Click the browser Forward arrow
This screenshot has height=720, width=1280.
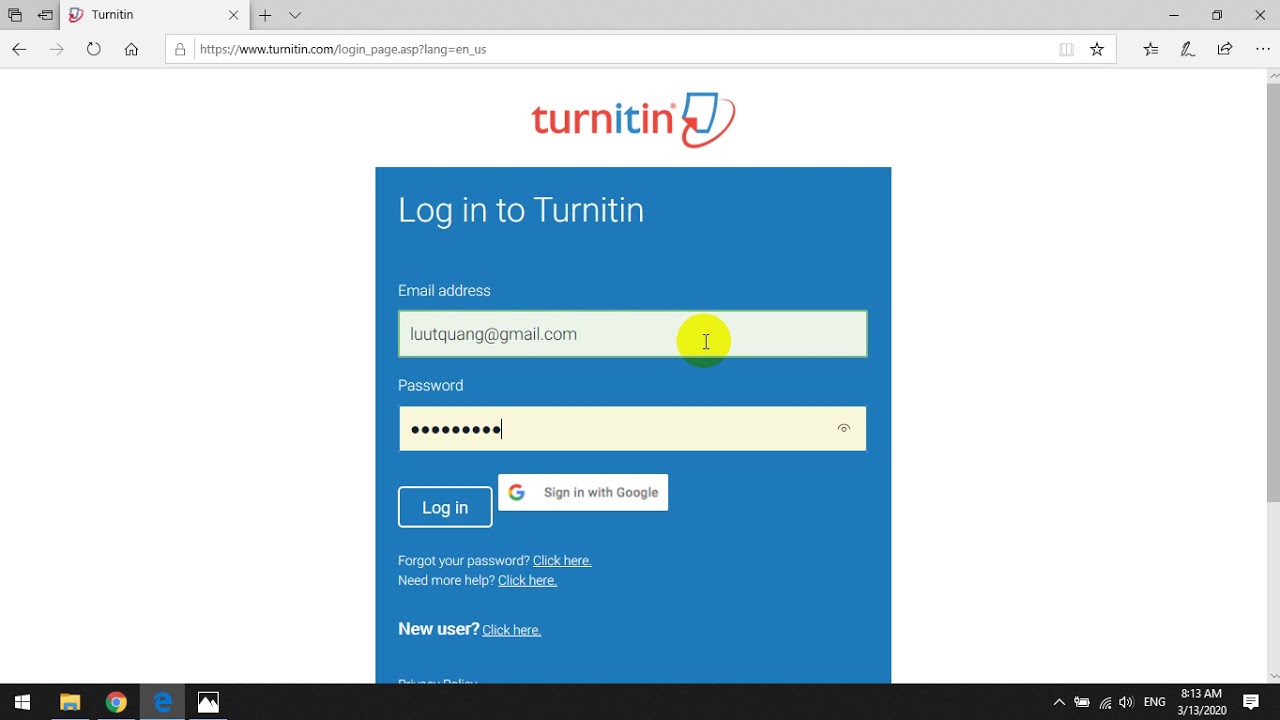tap(56, 49)
